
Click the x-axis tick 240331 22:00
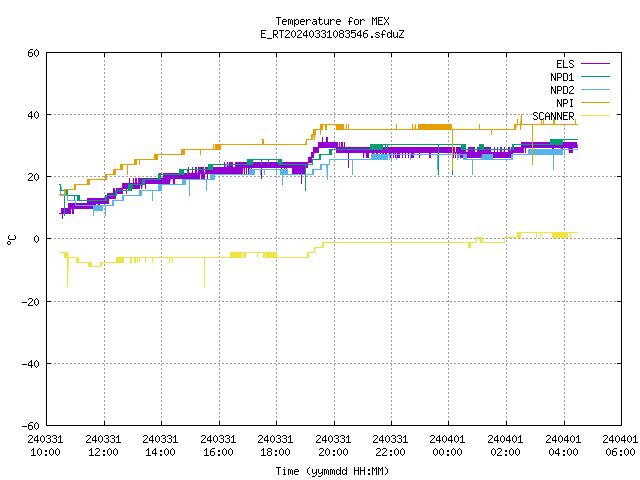[x=391, y=446]
